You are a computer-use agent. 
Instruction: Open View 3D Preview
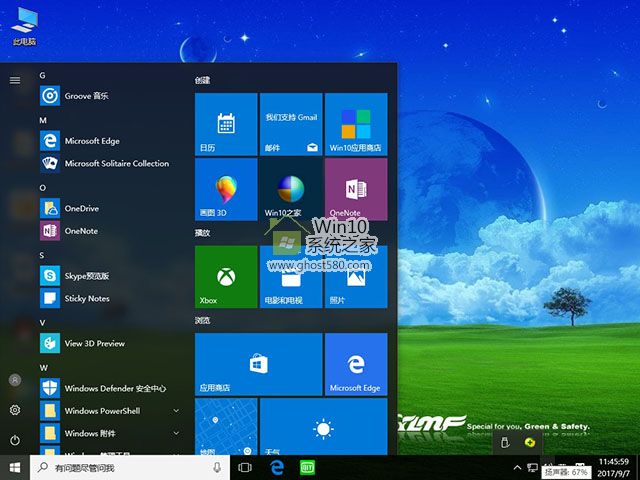click(110, 343)
